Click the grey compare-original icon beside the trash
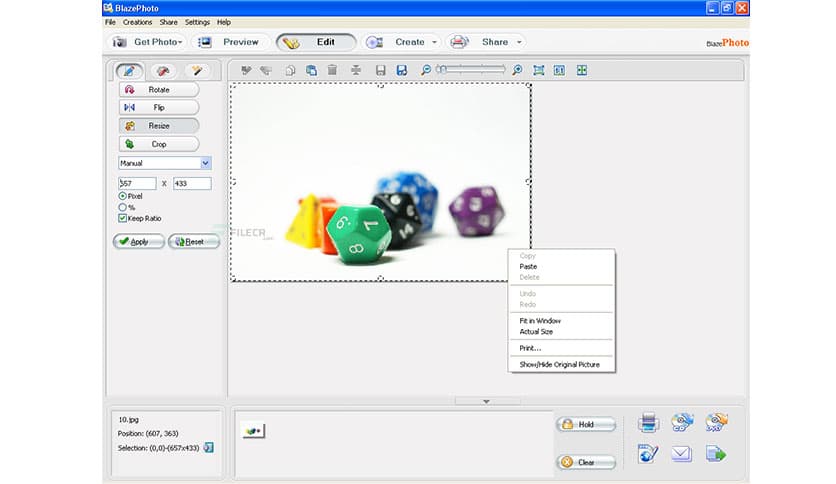Viewport: 836px width, 484px height. [x=356, y=70]
